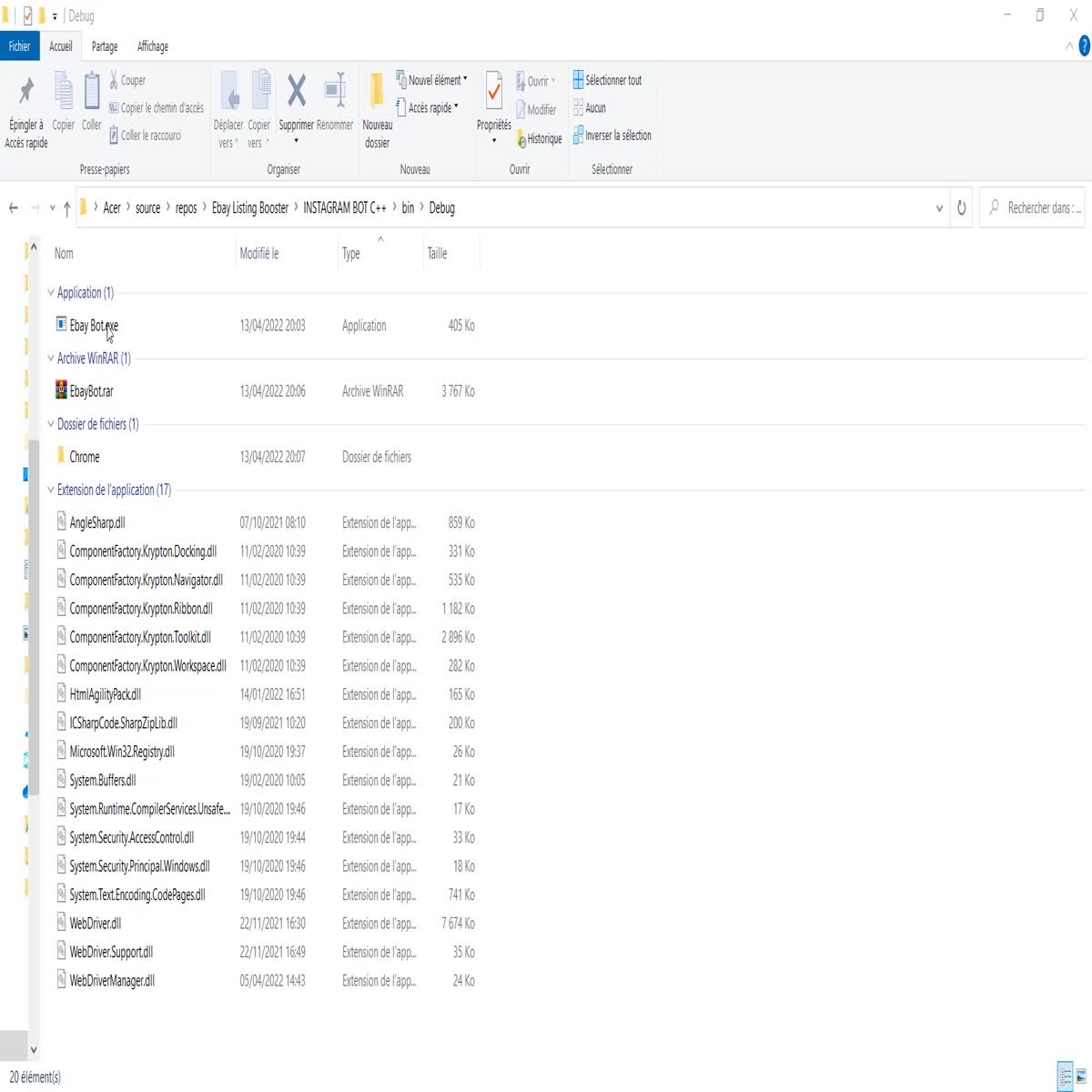Open Propriétés using its icon
This screenshot has width=1092, height=1092.
coord(492,92)
